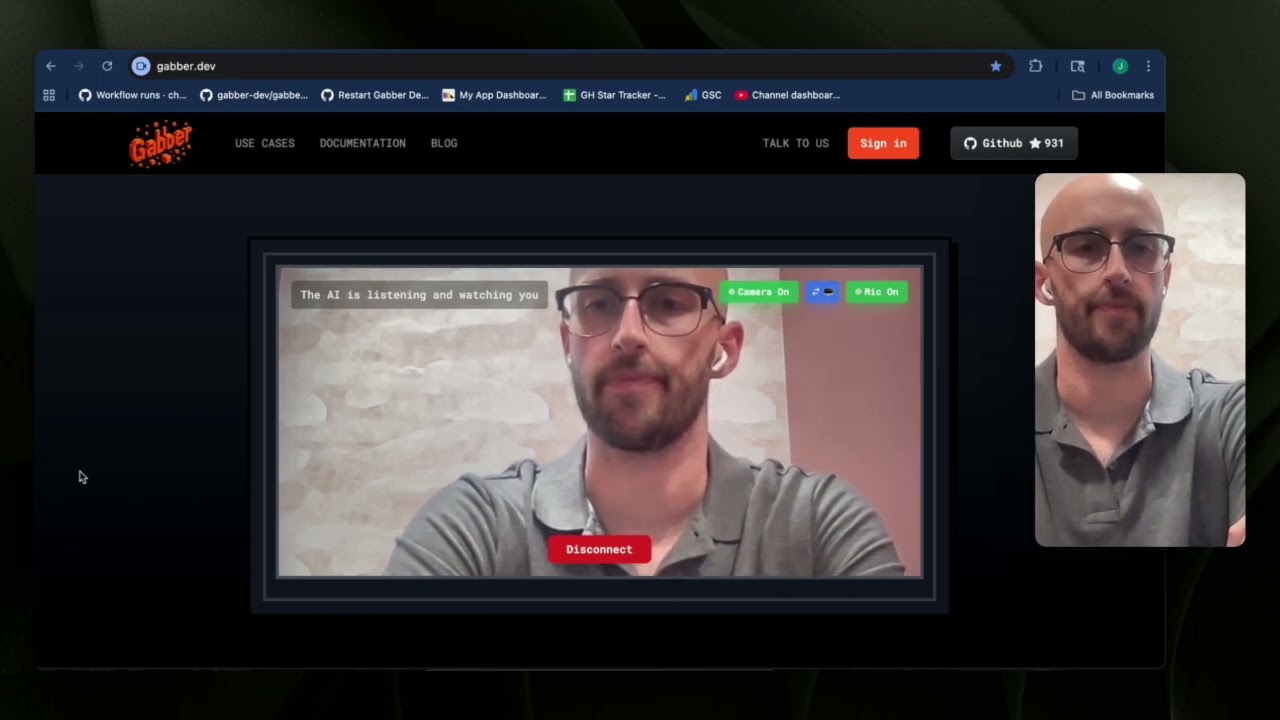1280x720 pixels.
Task: Open the BLOG nav item
Action: (x=444, y=143)
